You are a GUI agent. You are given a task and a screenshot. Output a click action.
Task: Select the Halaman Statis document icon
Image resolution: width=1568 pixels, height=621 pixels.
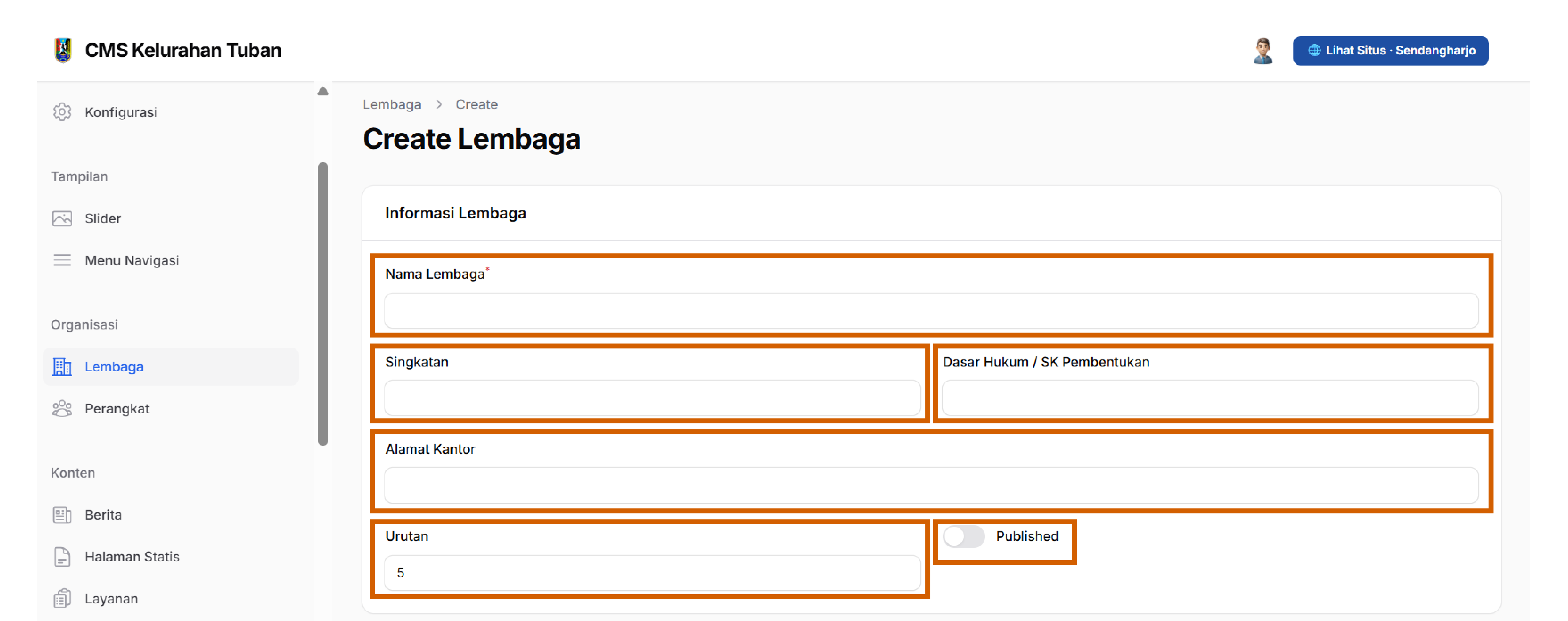(62, 557)
